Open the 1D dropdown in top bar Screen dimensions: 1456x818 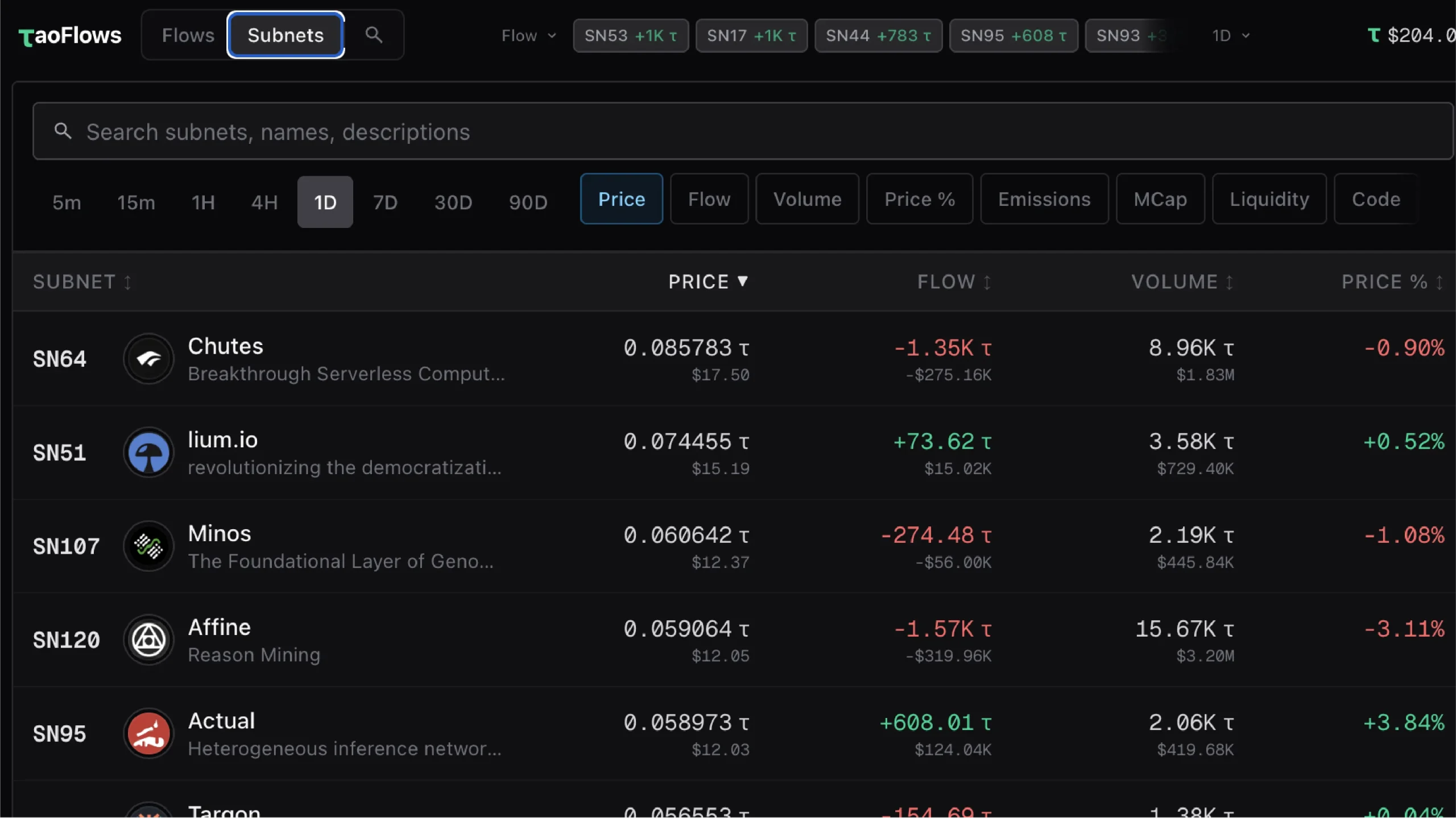[1231, 35]
